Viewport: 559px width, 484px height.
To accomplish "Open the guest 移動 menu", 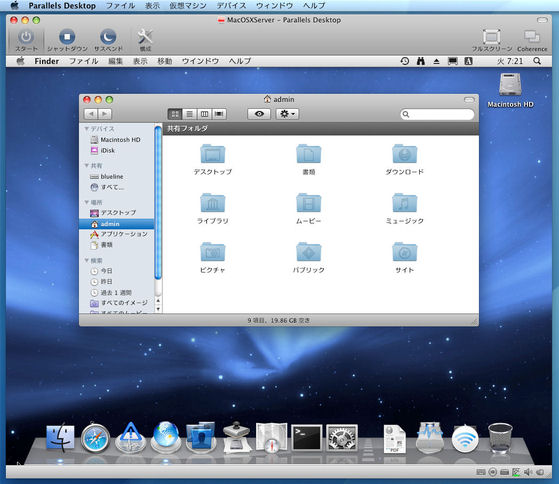I will pos(165,61).
